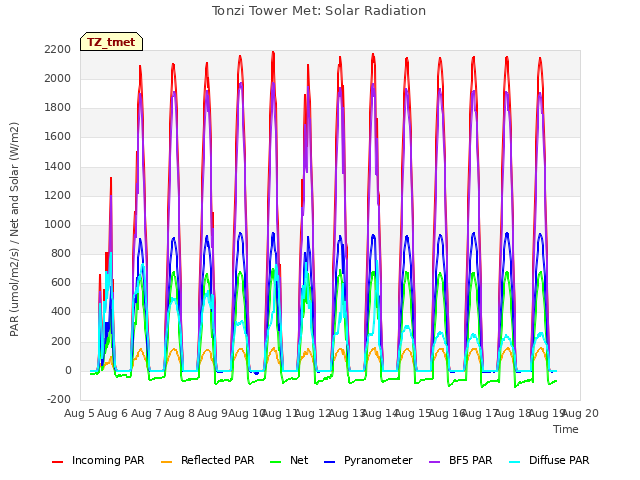Click the green Net legend swatch

point(276,462)
